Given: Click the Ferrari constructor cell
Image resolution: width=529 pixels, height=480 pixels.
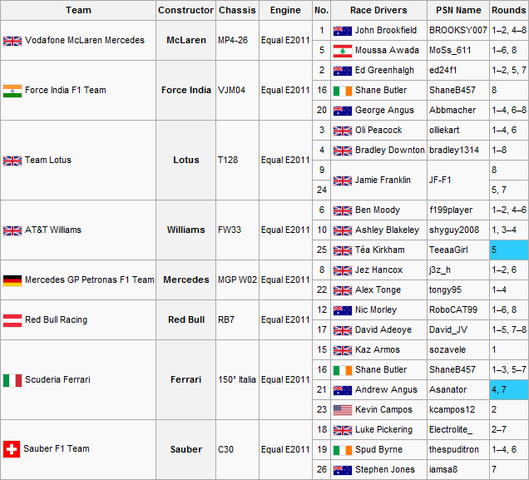Looking at the screenshot, I should 186,380.
